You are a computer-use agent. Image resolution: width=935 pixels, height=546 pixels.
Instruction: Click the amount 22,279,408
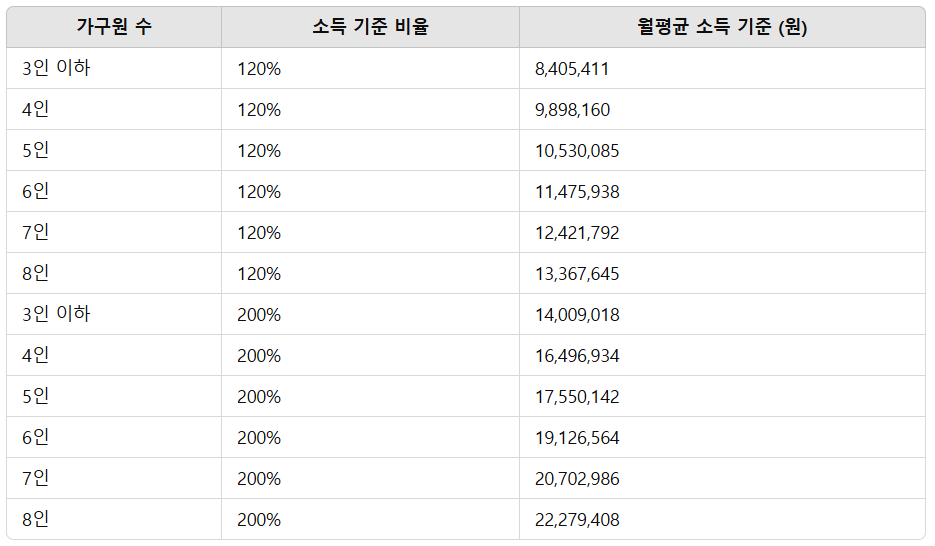click(577, 520)
